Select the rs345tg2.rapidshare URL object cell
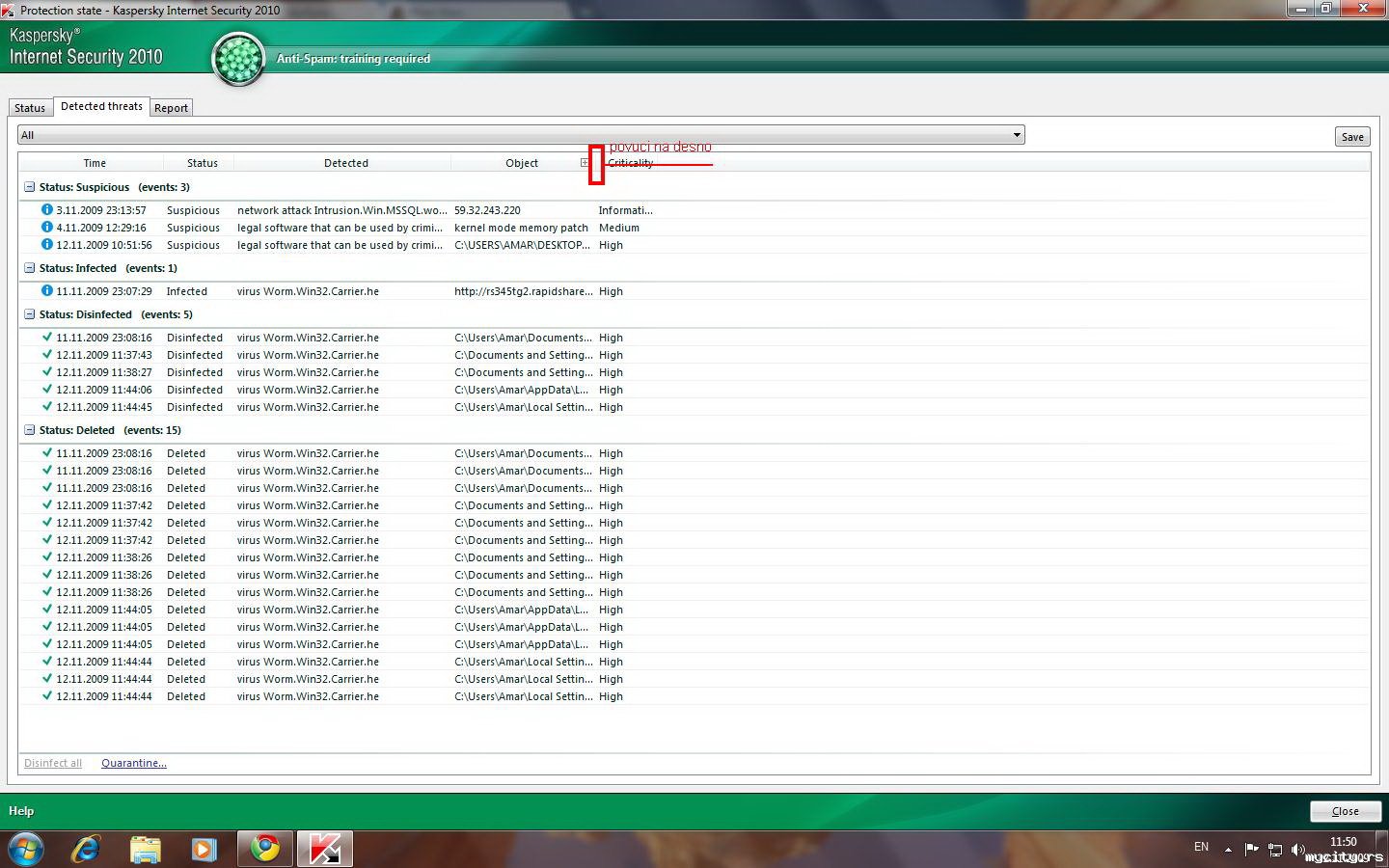1389x868 pixels. 524,291
